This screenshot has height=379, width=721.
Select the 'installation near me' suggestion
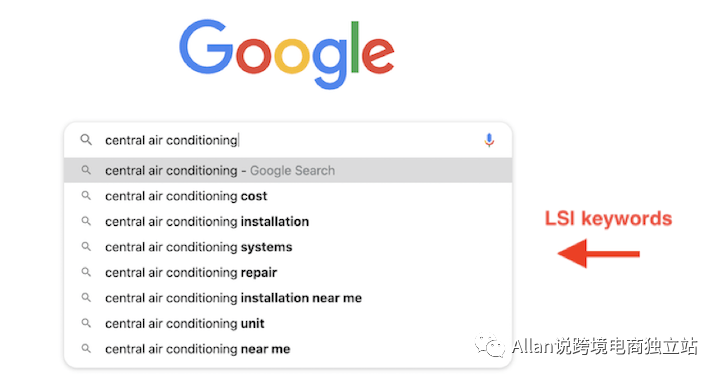(288, 298)
